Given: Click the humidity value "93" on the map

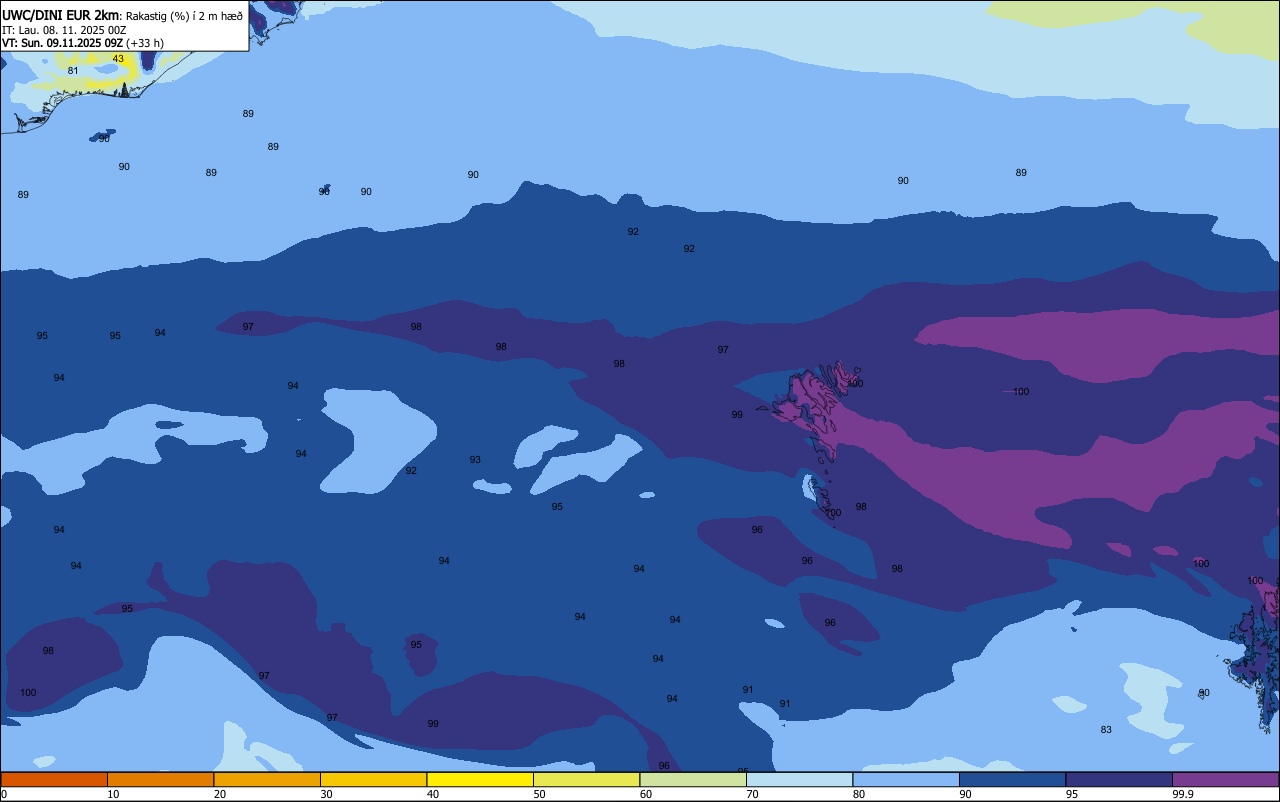Looking at the screenshot, I should tap(475, 460).
